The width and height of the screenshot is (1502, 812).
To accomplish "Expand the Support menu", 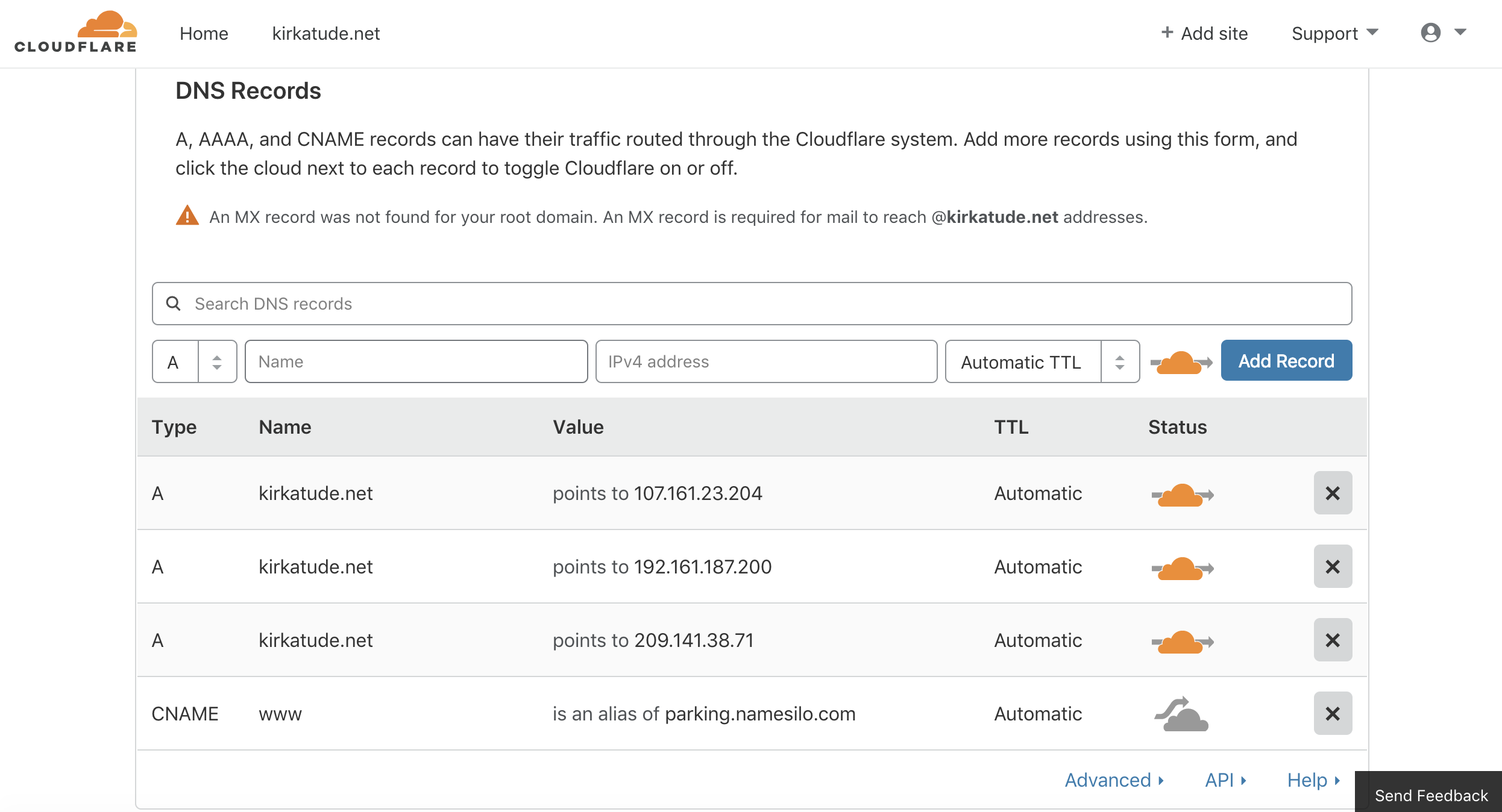I will (1334, 34).
